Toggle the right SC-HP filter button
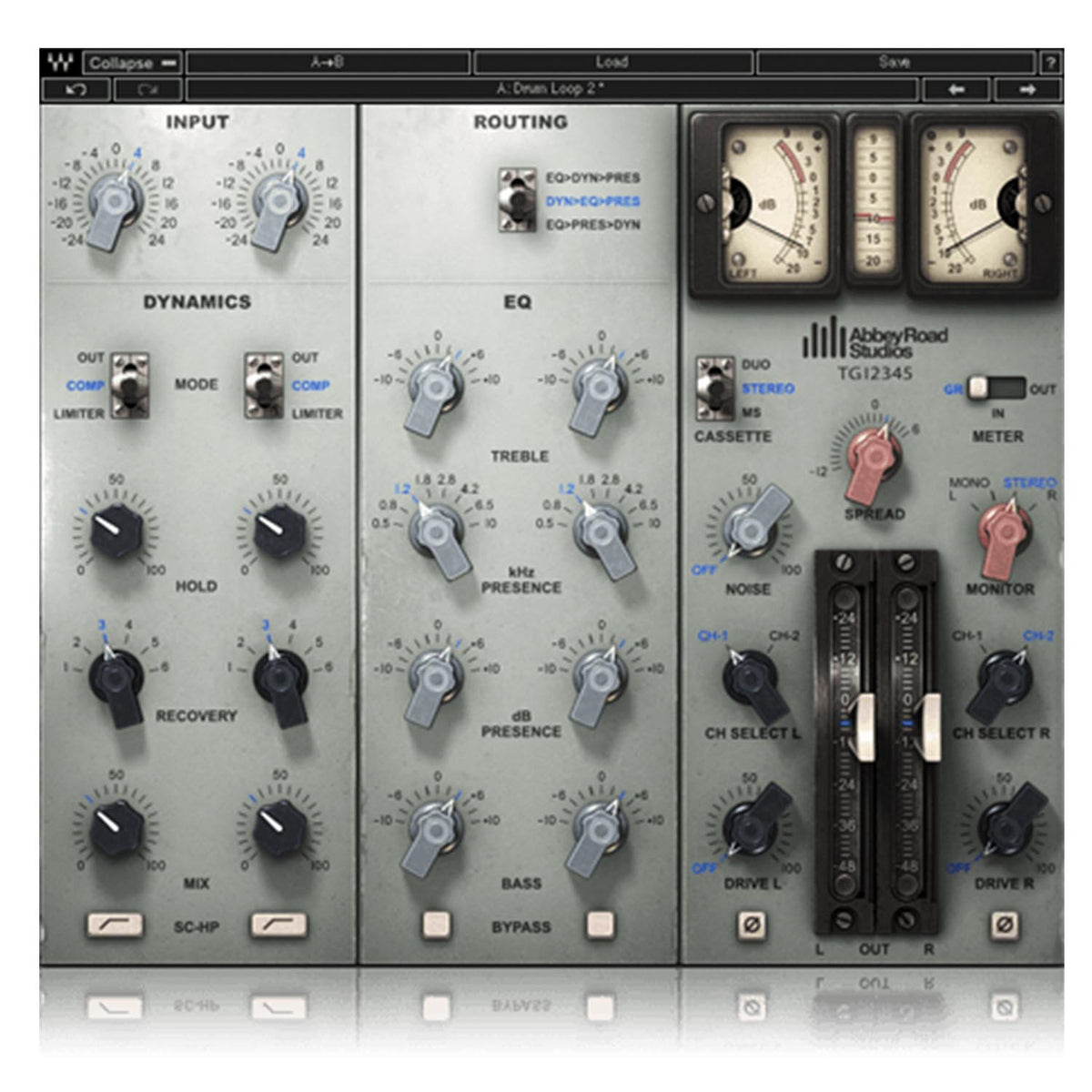Image resolution: width=1092 pixels, height=1092 pixels. [278, 925]
